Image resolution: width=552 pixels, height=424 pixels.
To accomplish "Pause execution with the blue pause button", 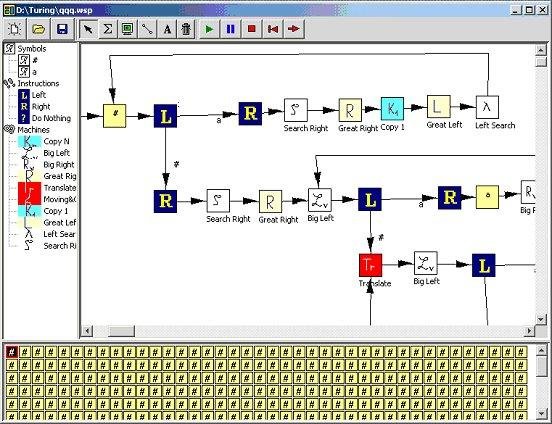I will tap(231, 29).
